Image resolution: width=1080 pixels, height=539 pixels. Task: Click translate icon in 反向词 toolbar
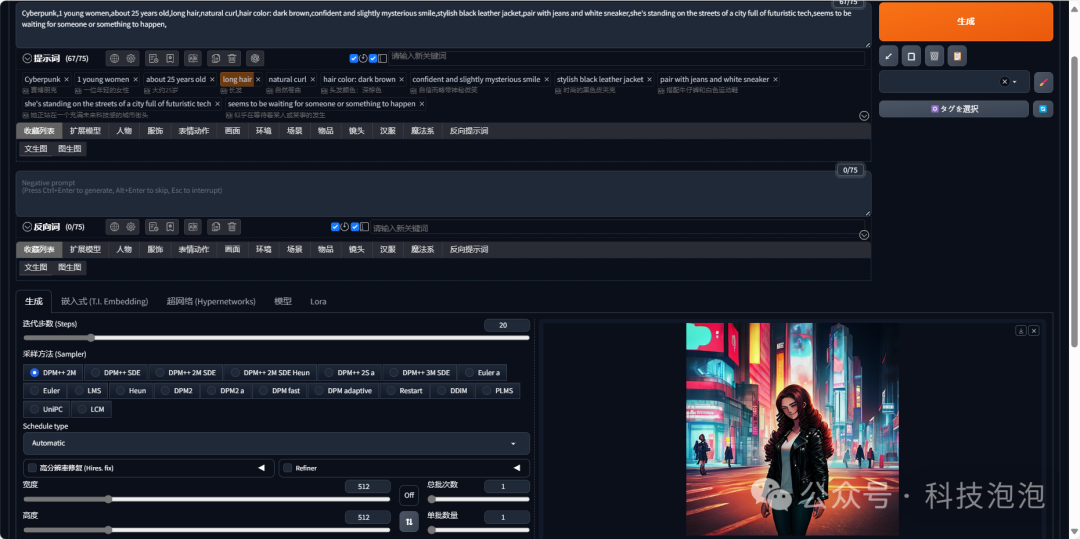coord(193,226)
